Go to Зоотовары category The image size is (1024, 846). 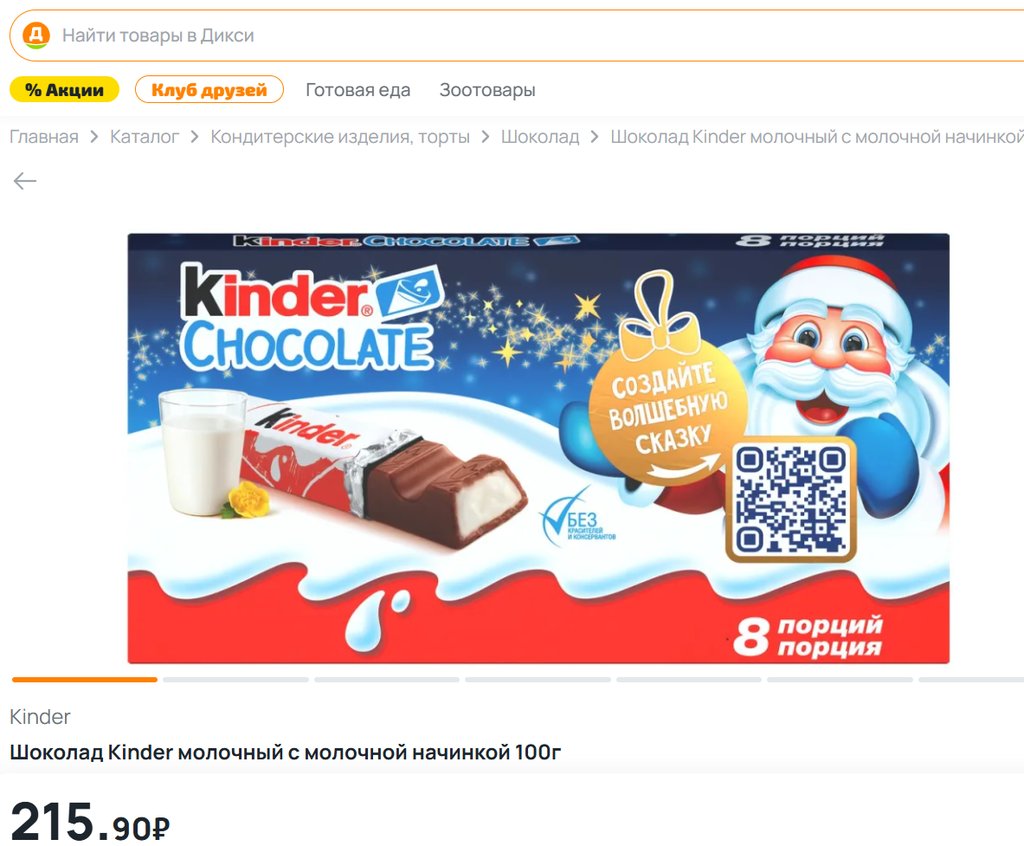(487, 89)
